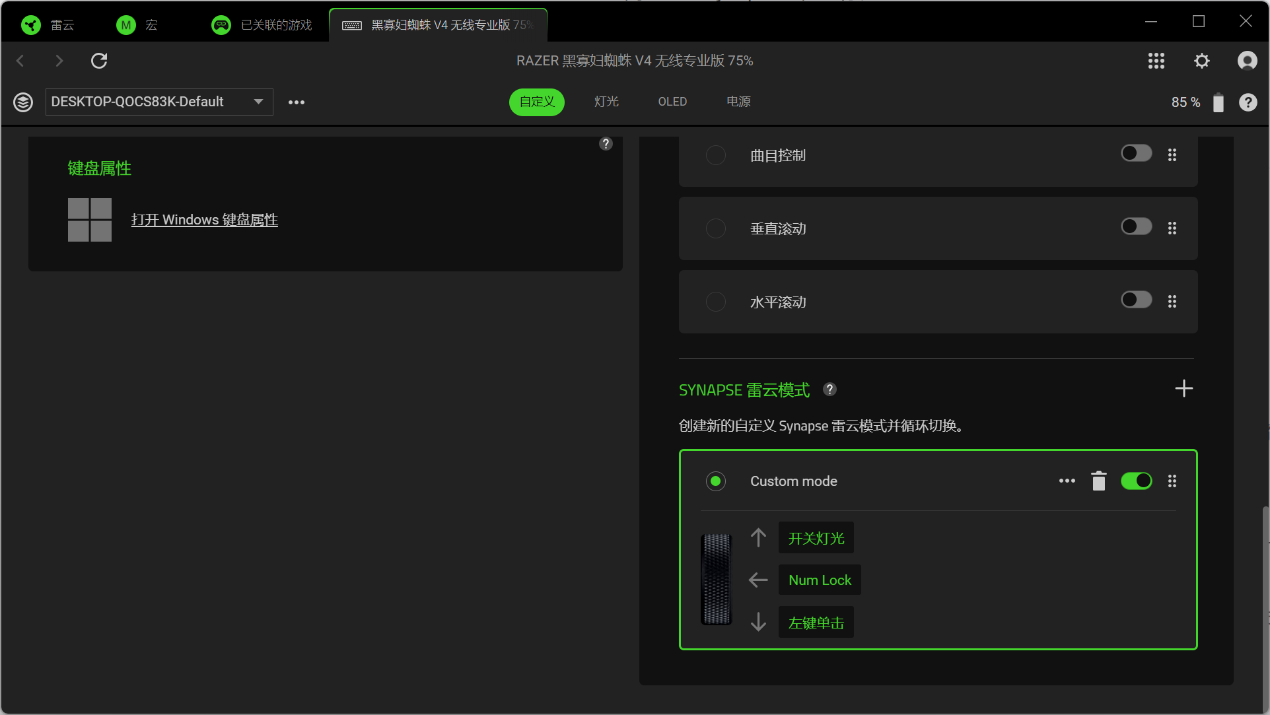
Task: Open the user account icon
Action: pyautogui.click(x=1247, y=61)
